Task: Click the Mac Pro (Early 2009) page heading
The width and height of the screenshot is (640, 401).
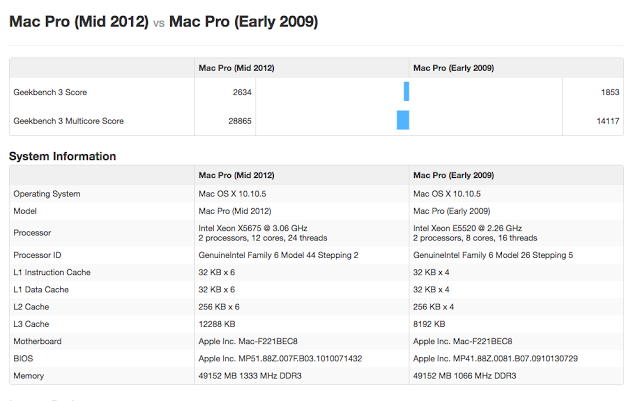Action: click(243, 22)
